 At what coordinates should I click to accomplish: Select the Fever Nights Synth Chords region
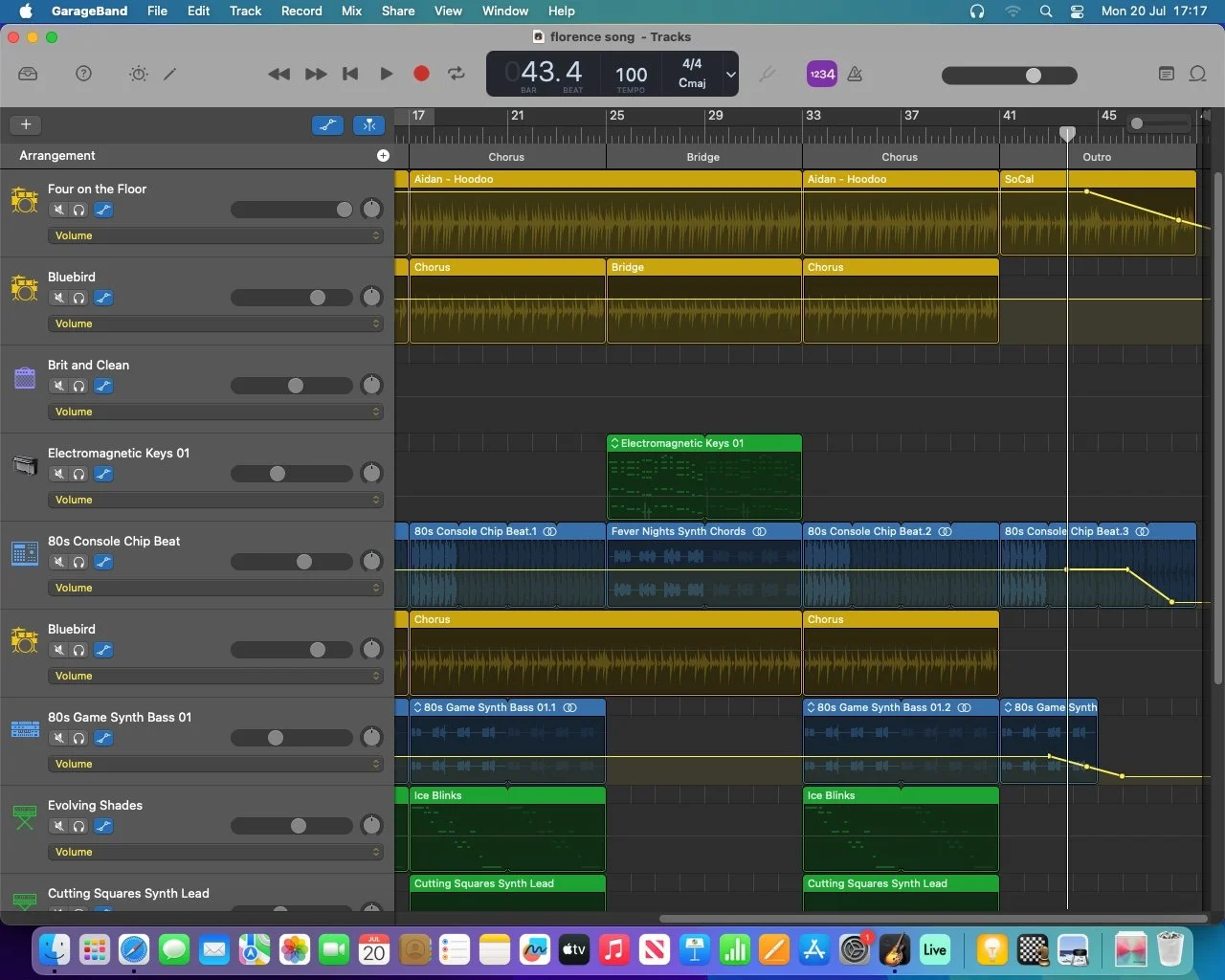[703, 565]
